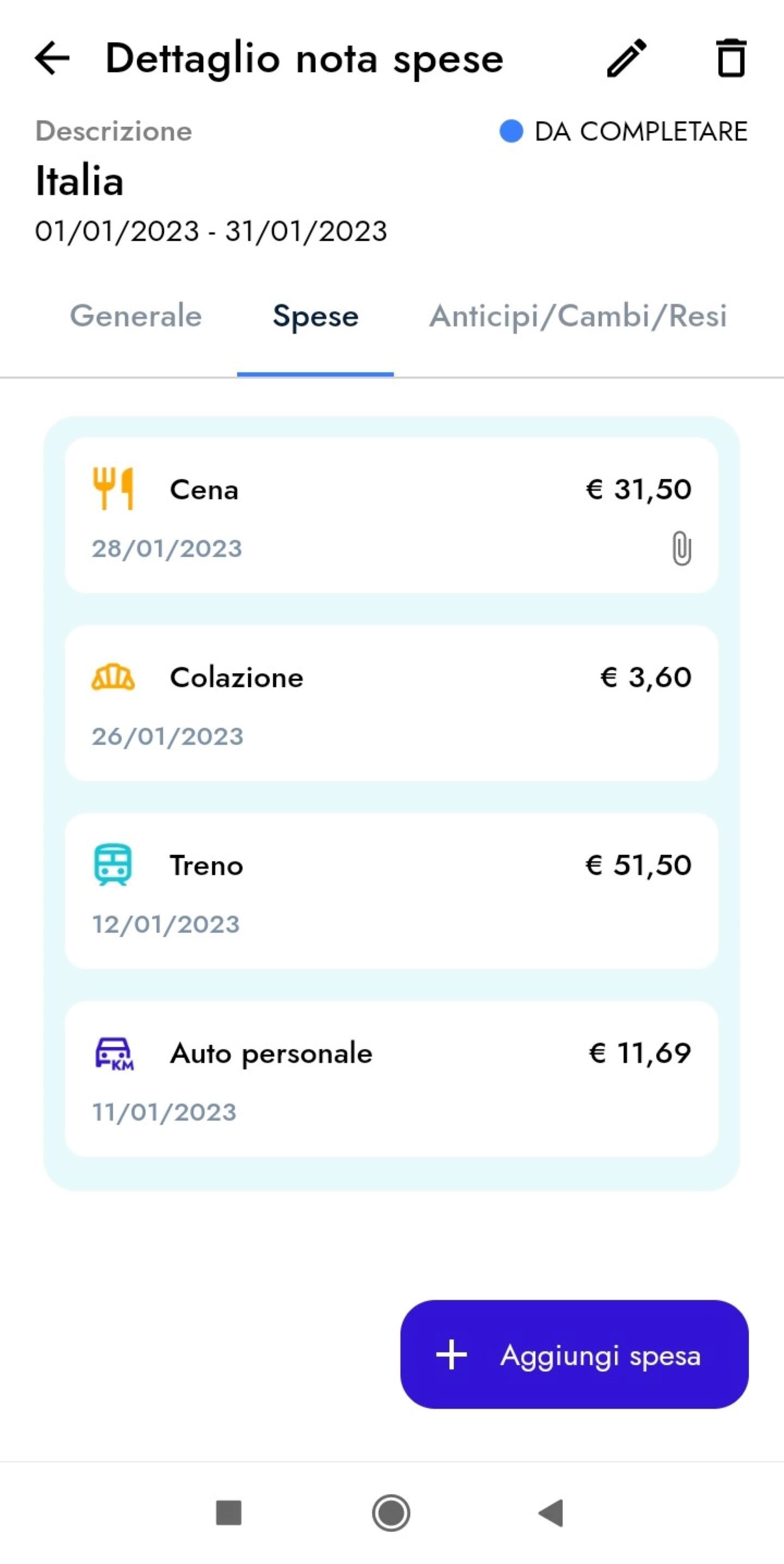Switch to the Generale tab
The height and width of the screenshot is (1564, 784).
click(136, 316)
